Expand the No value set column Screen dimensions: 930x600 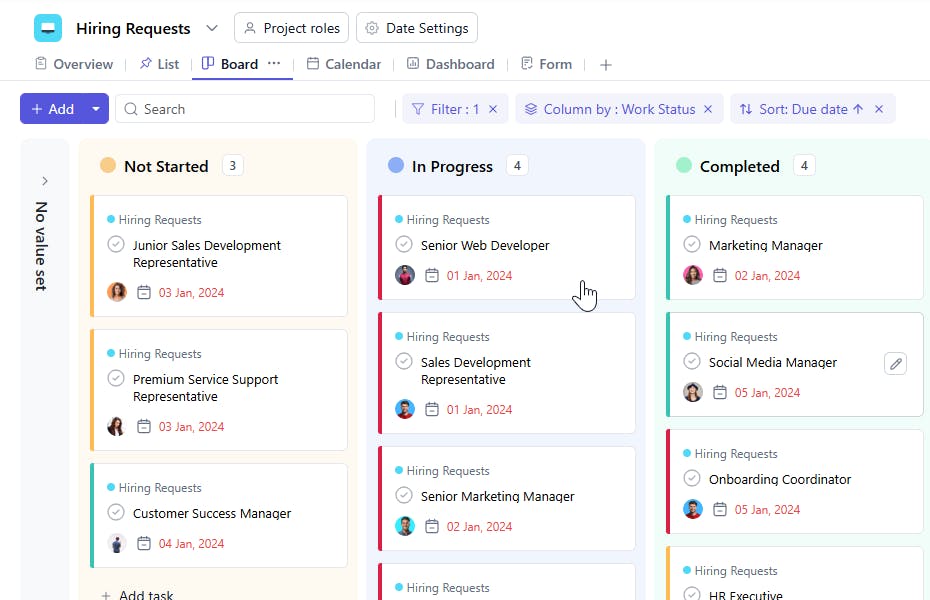click(x=44, y=181)
